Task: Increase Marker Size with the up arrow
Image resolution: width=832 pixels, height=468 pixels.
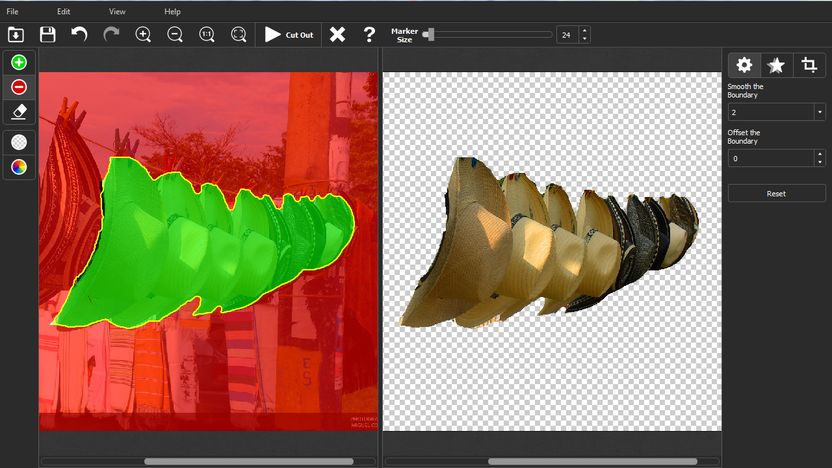Action: point(585,31)
